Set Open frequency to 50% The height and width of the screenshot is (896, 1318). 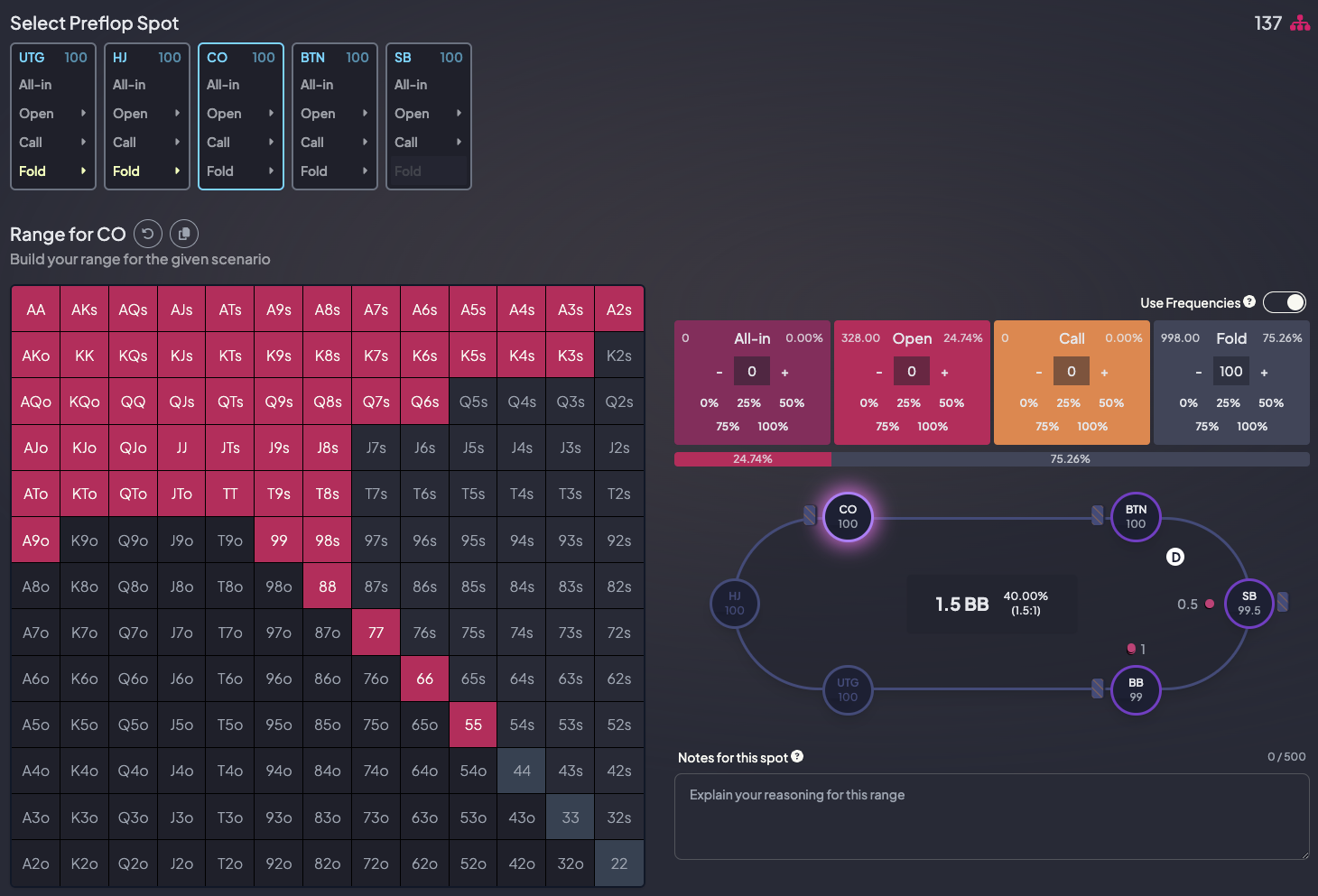(x=951, y=402)
